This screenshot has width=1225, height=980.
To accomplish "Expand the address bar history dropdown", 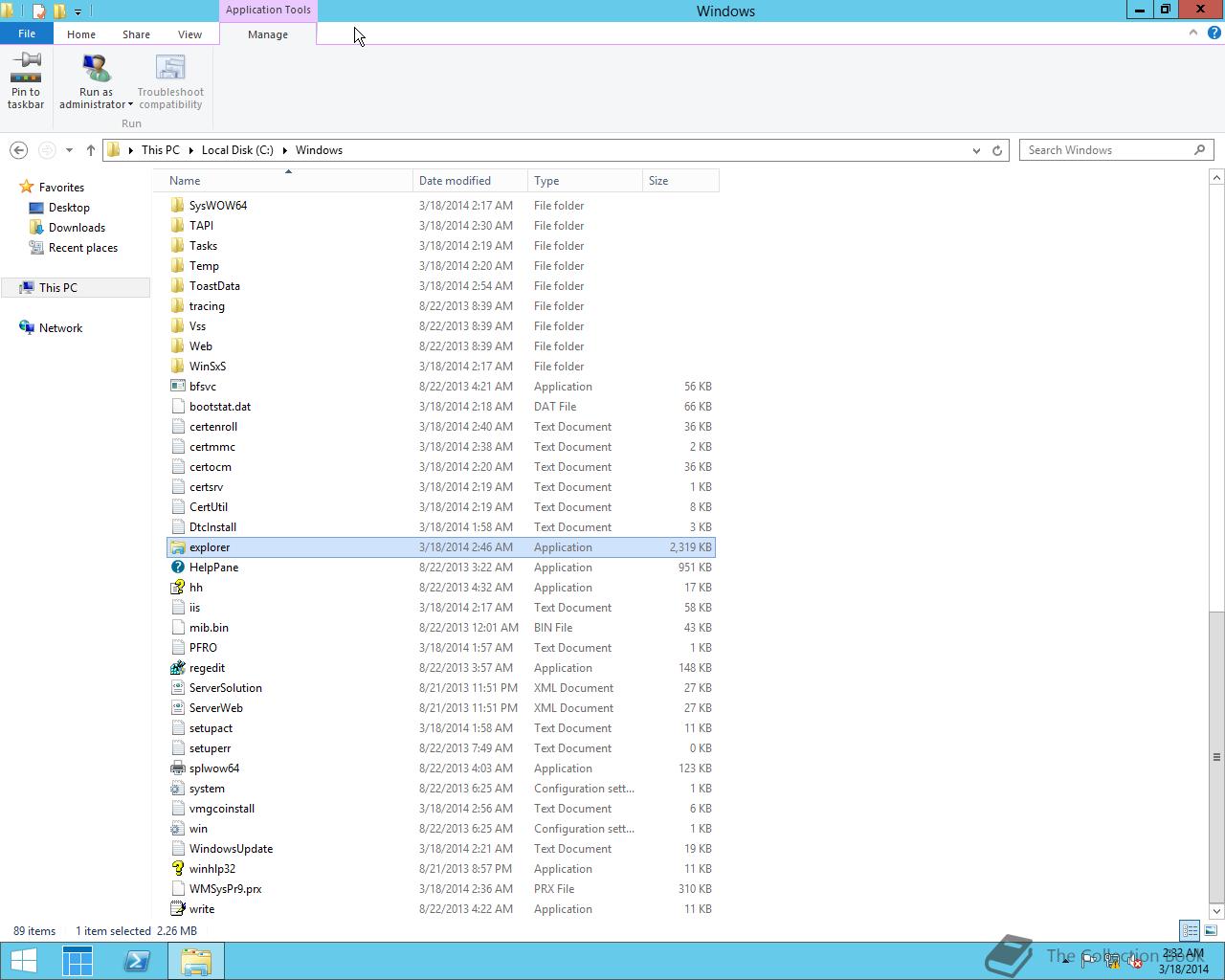I will pos(976,150).
